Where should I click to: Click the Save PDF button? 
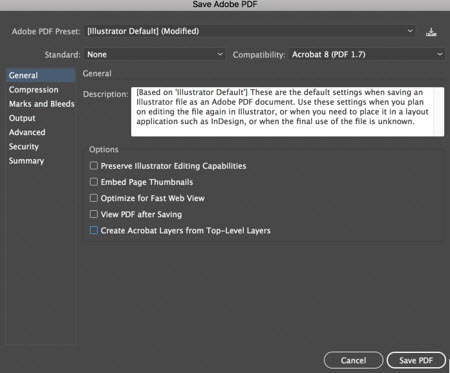pos(416,360)
